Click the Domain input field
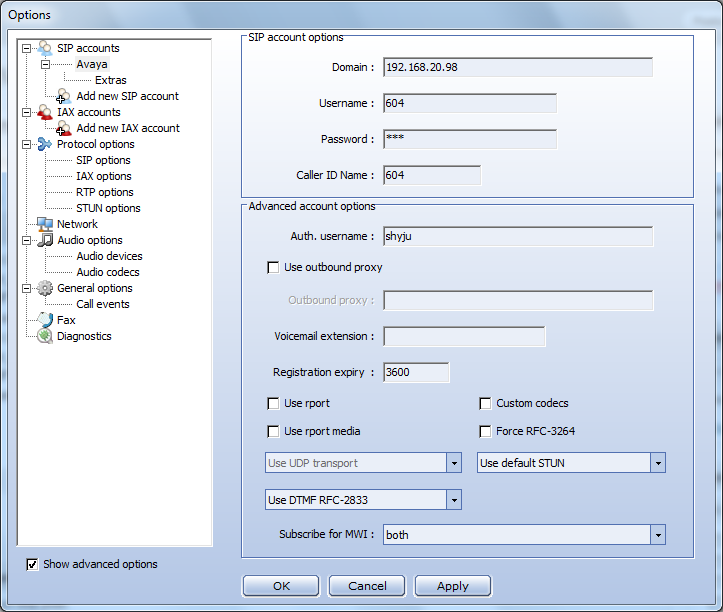Image resolution: width=723 pixels, height=612 pixels. [x=518, y=67]
